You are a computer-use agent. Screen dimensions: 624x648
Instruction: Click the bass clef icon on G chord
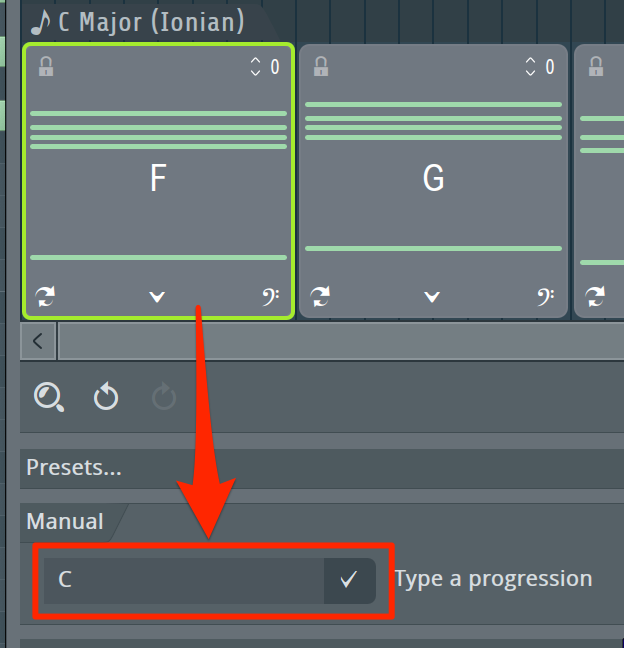click(546, 297)
